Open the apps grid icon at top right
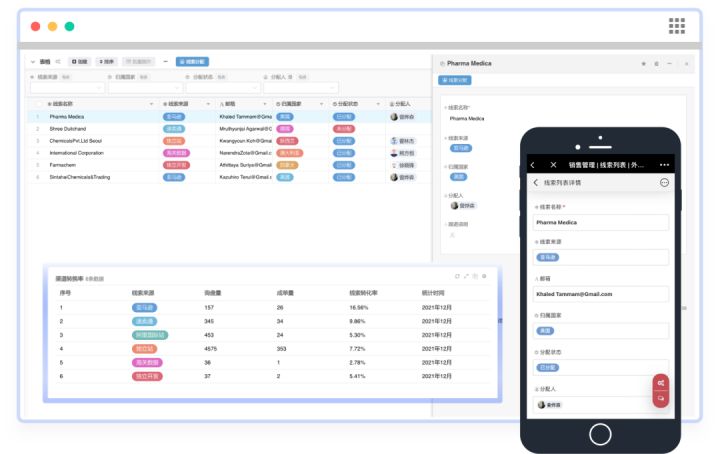The image size is (720, 454). click(x=676, y=26)
